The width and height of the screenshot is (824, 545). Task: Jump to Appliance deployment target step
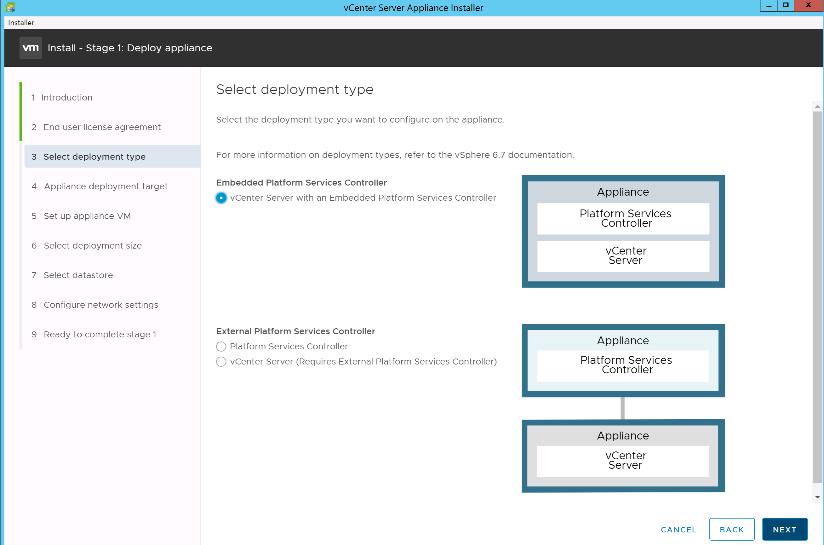tap(104, 186)
